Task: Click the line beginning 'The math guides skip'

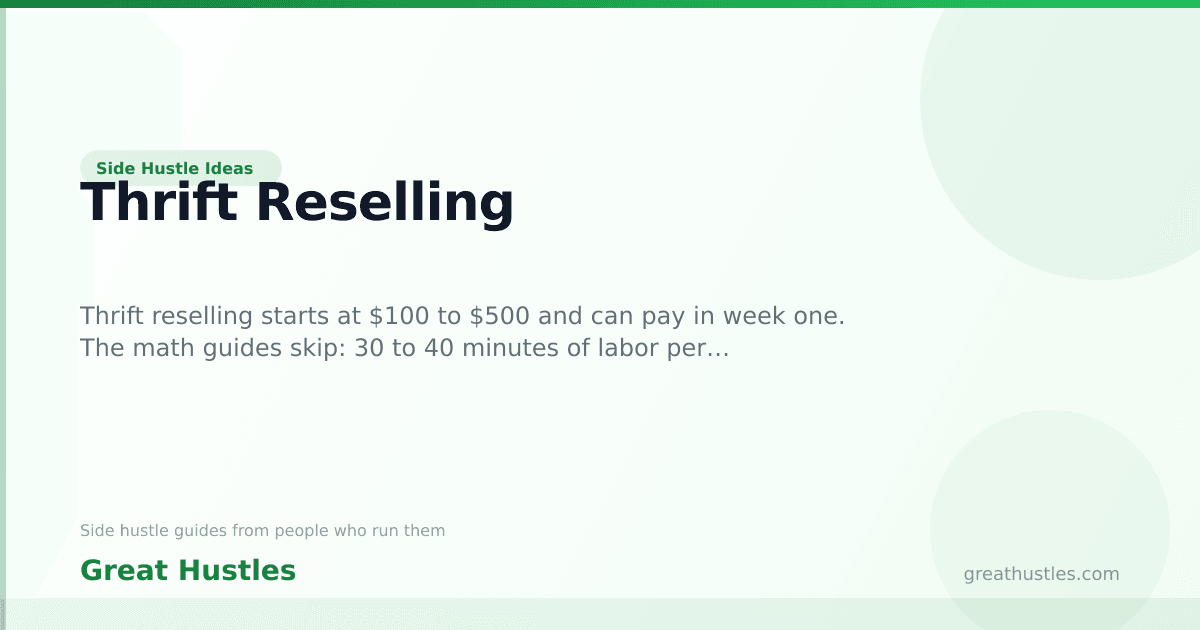Action: [x=405, y=349]
